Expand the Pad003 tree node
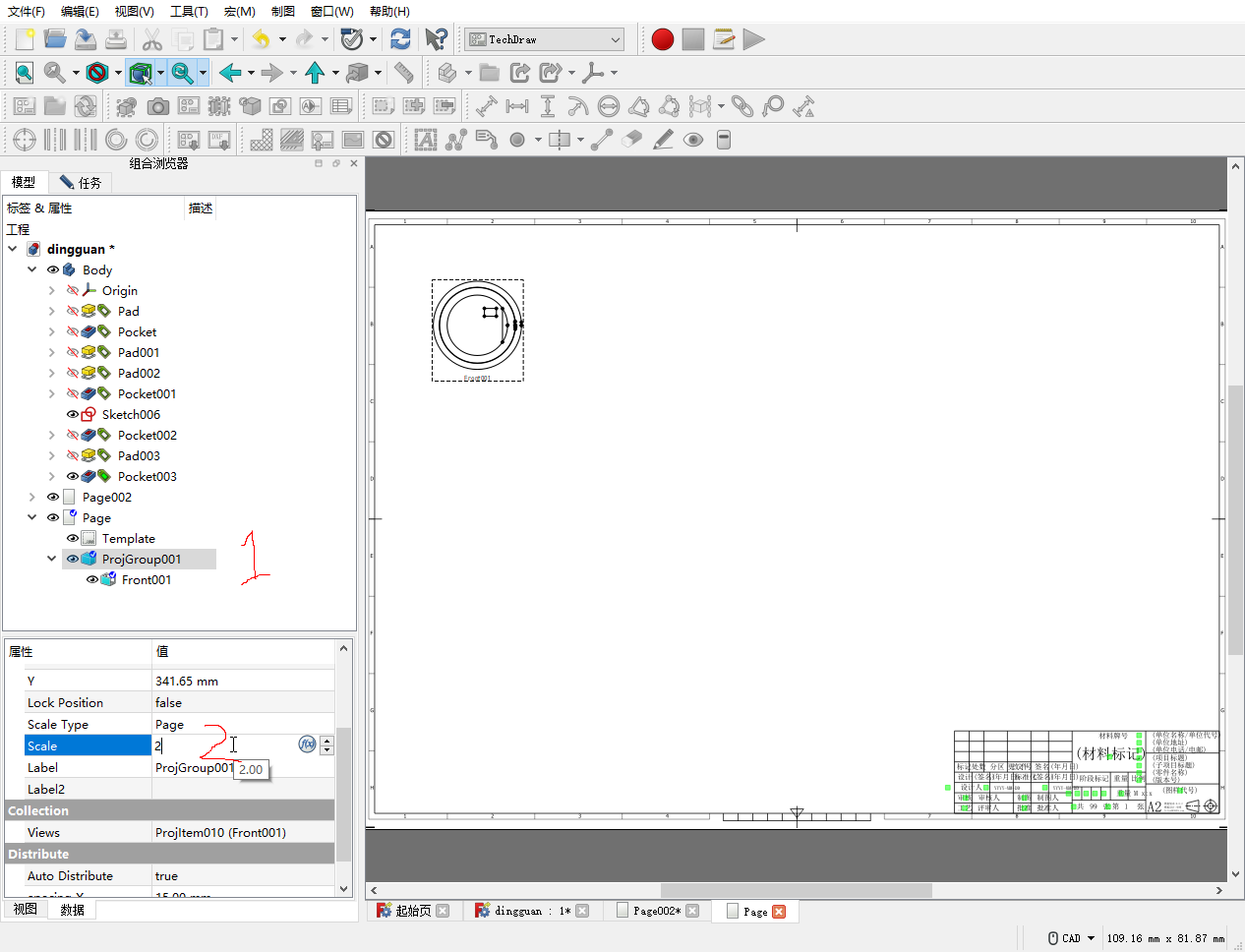 (51, 455)
